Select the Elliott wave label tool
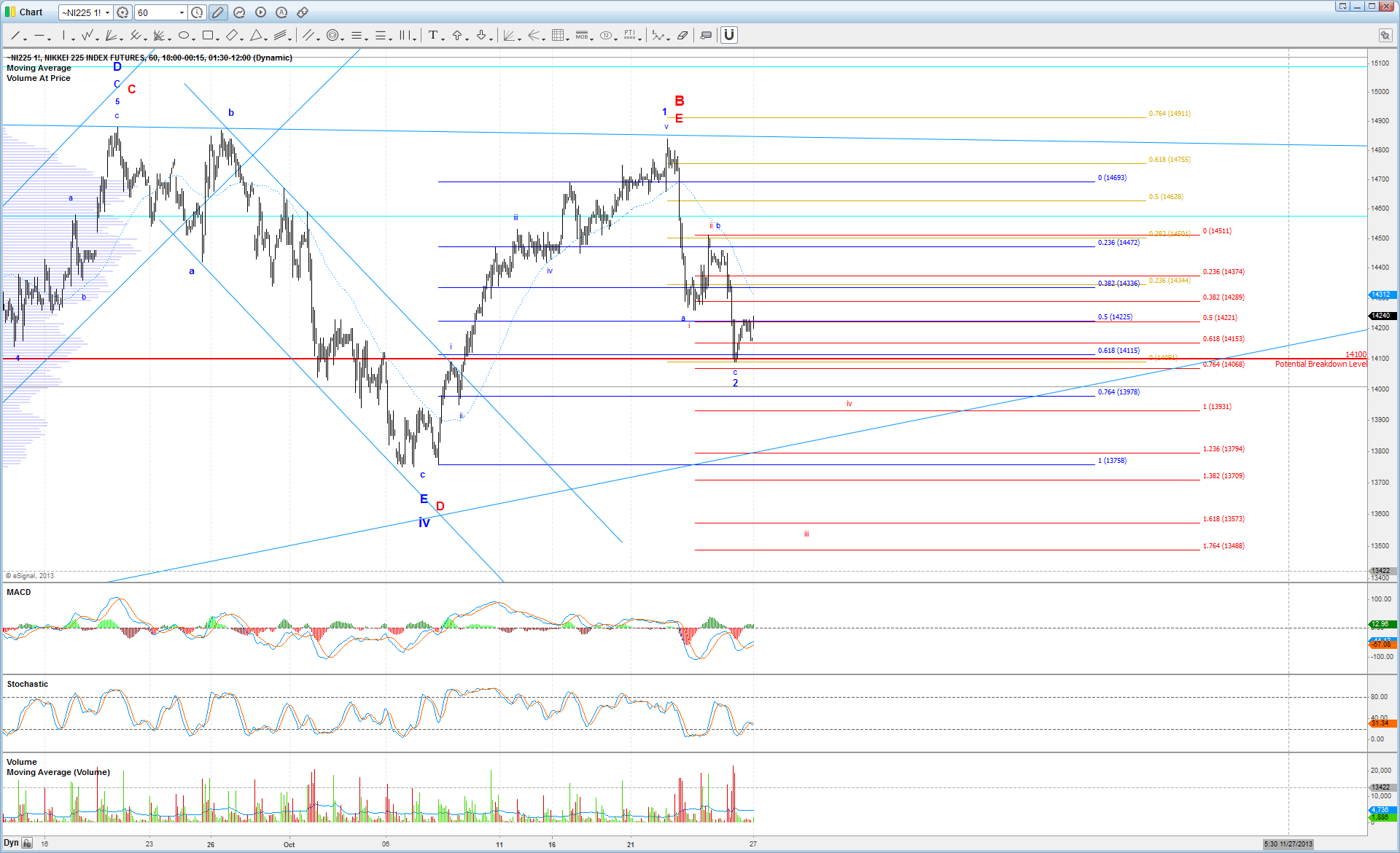This screenshot has height=853, width=1400. click(658, 35)
